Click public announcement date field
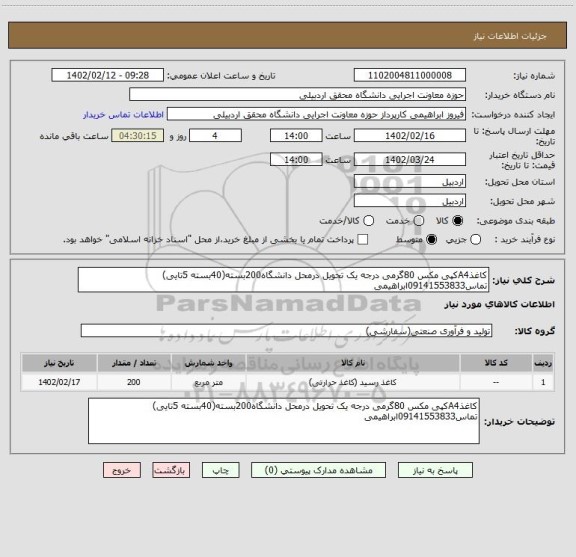 [x=108, y=75]
